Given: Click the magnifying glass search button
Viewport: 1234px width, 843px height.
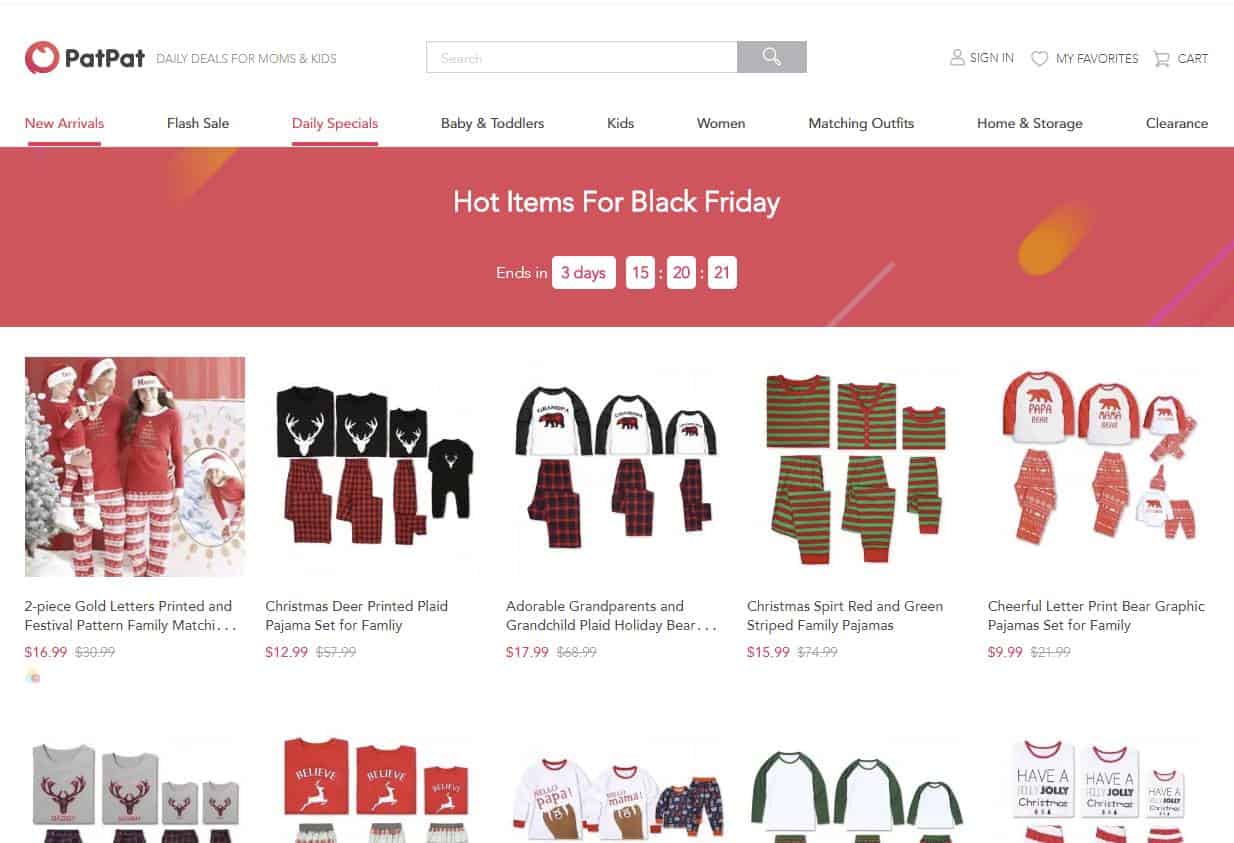Looking at the screenshot, I should (772, 57).
